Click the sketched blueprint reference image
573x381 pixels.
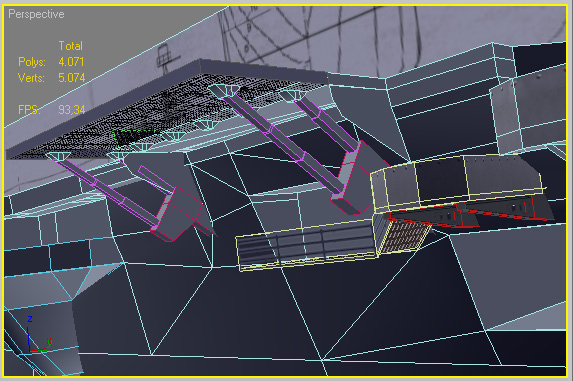365,37
